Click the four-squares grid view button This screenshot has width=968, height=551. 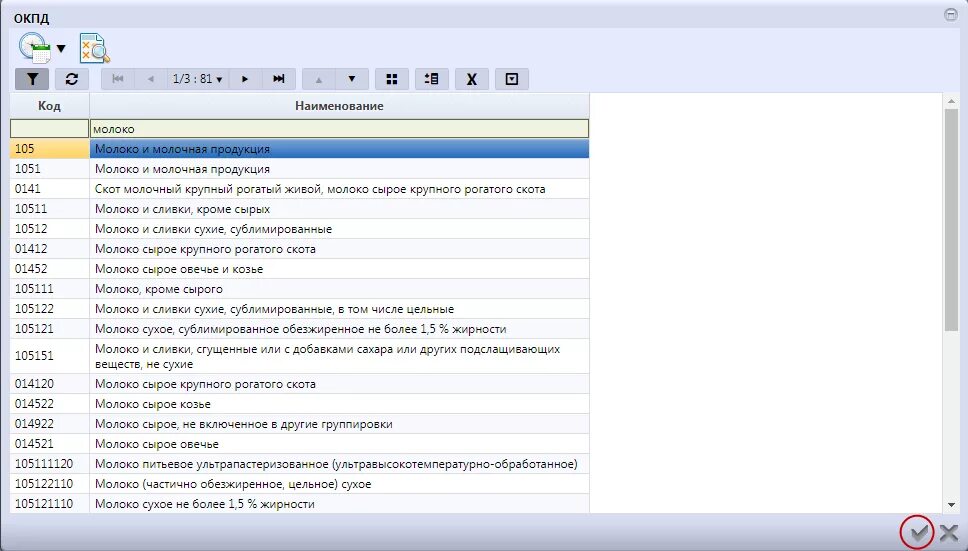pos(391,79)
